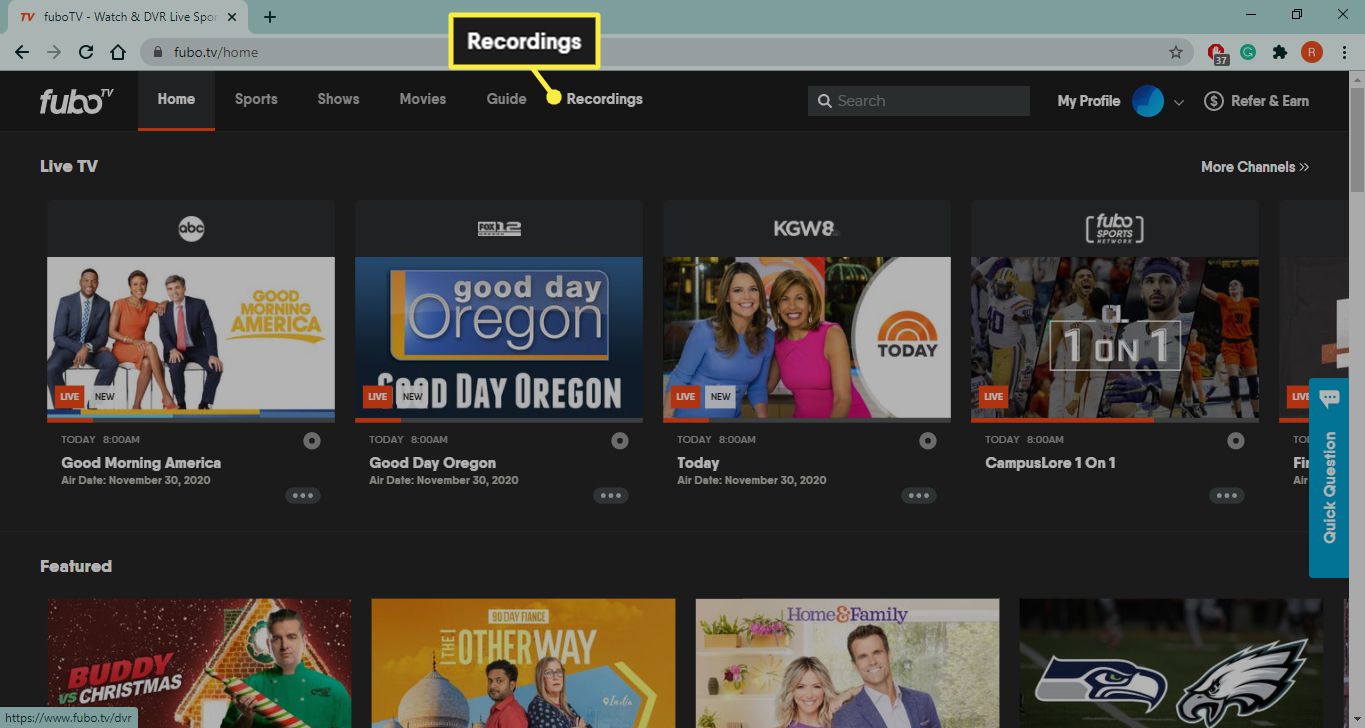Open Seahawks vs Eagles featured thumbnail
Image resolution: width=1365 pixels, height=728 pixels.
1171,663
